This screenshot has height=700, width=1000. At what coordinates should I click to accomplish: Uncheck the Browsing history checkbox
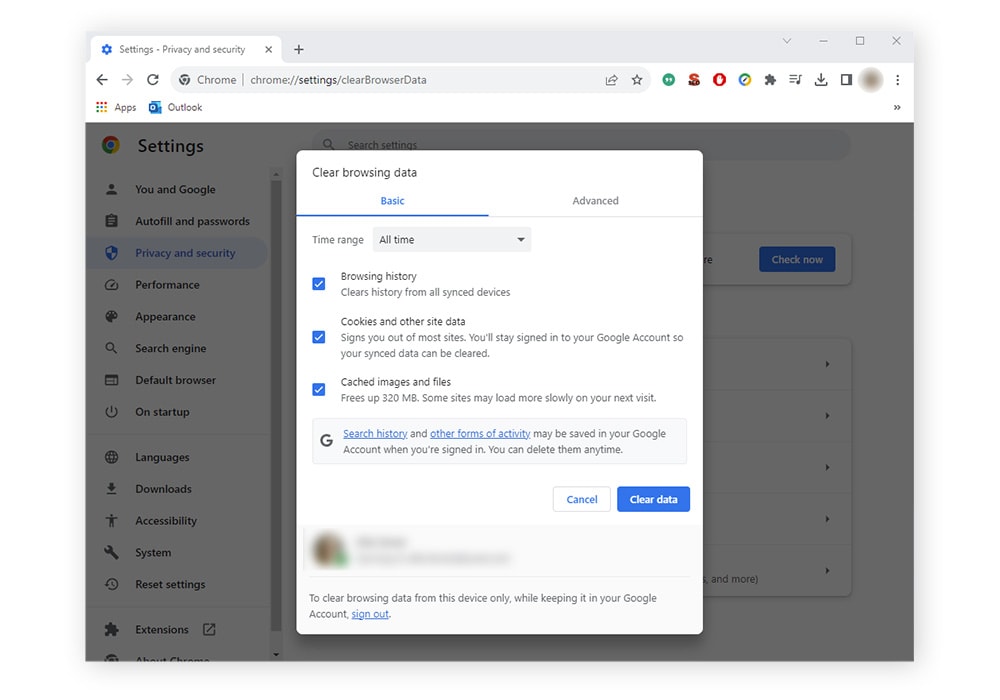[x=319, y=284]
